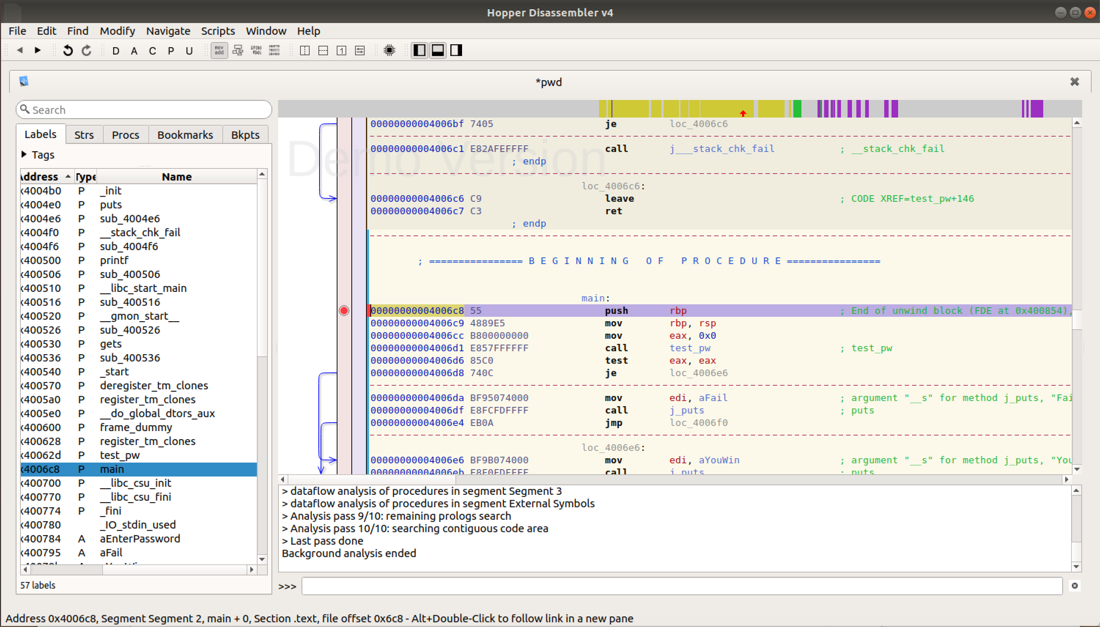This screenshot has height=627, width=1100.
Task: Mark selection as code with C button
Action: pyautogui.click(x=152, y=51)
